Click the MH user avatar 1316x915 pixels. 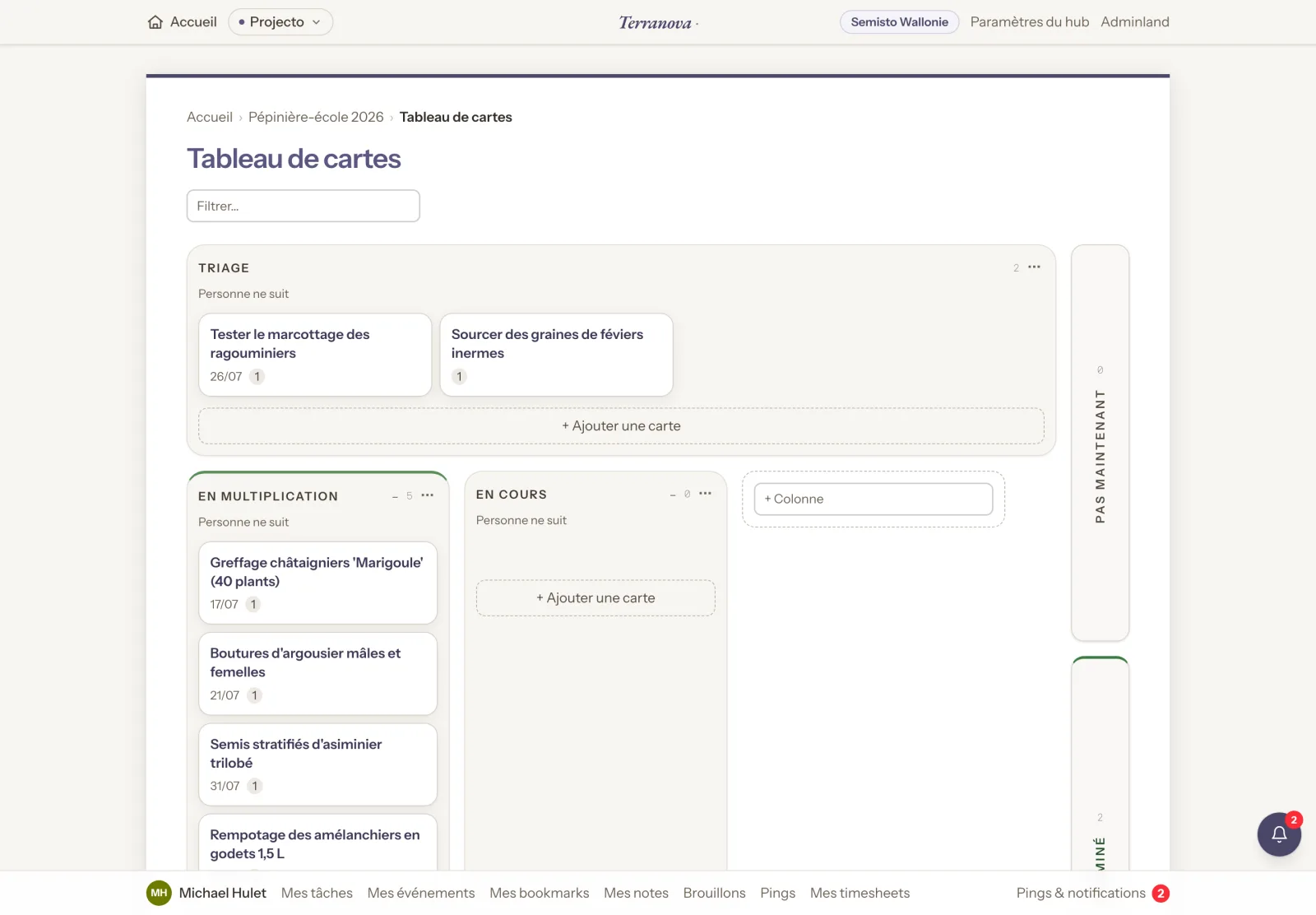coord(159,893)
